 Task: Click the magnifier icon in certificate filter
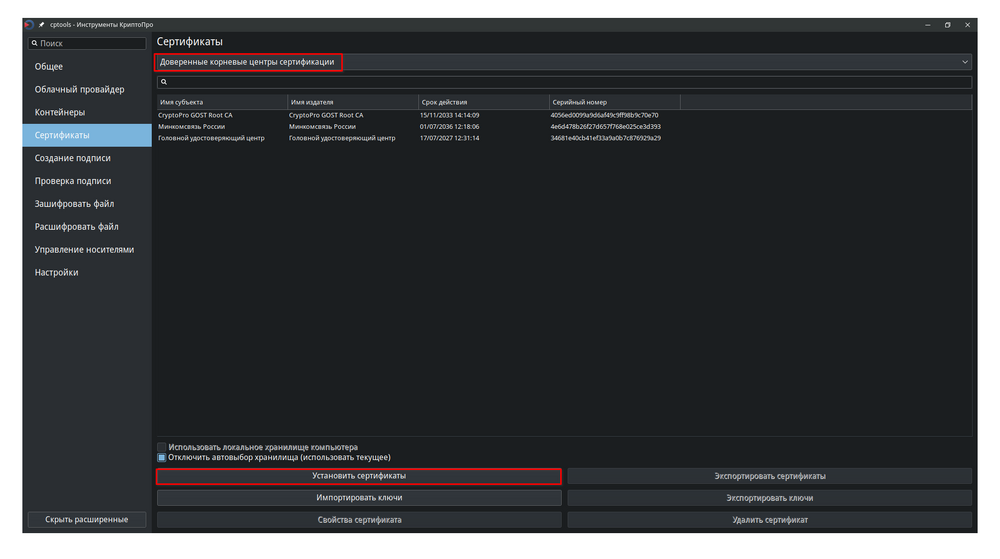(x=163, y=82)
